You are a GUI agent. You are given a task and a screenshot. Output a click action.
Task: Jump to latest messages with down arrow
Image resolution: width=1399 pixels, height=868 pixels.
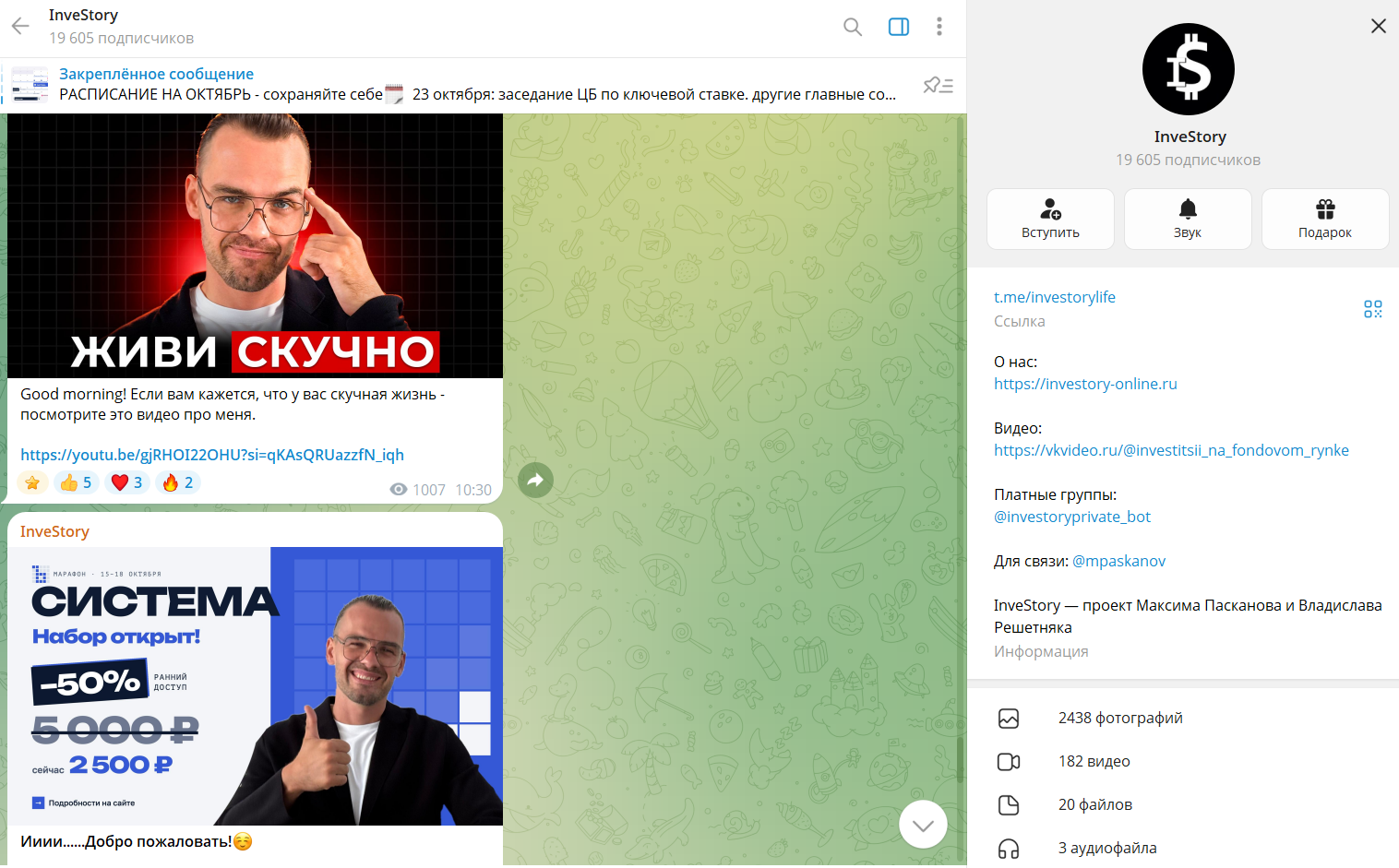pos(923,825)
